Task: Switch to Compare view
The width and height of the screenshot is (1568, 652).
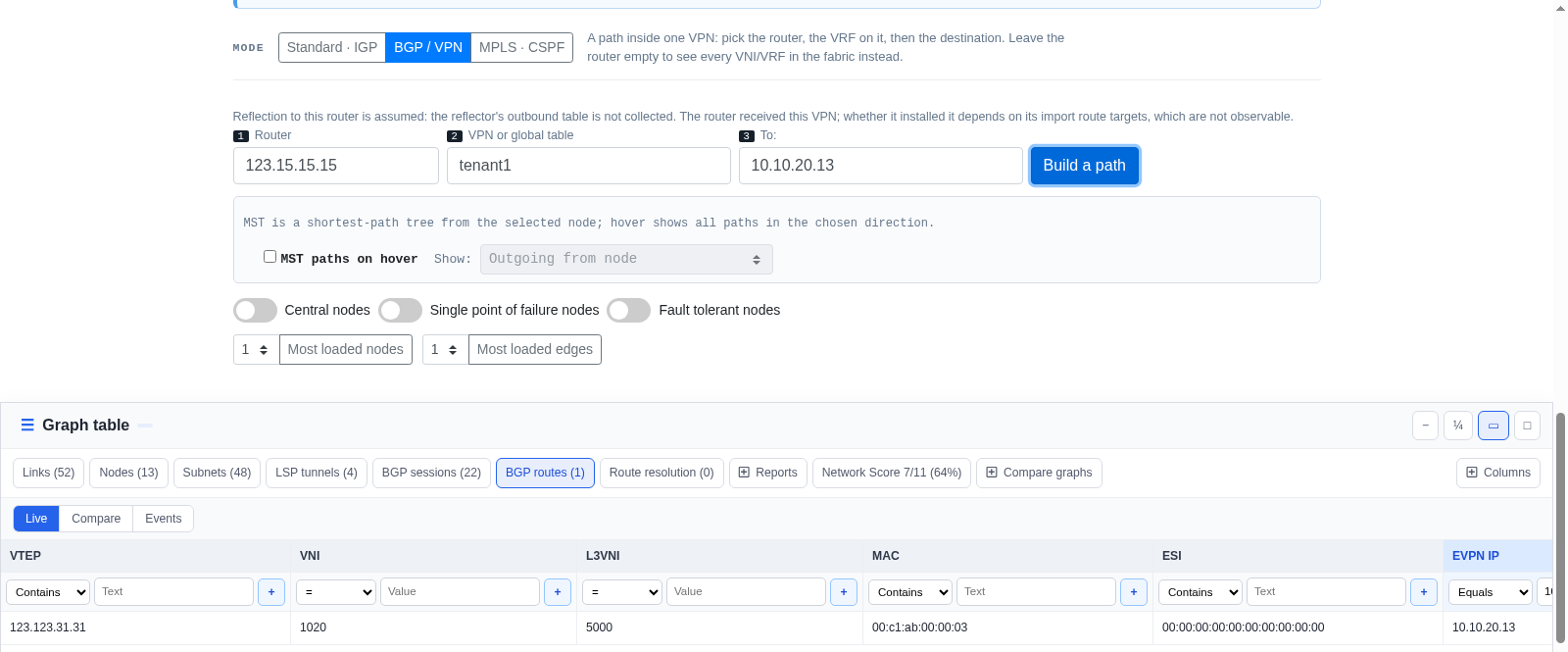Action: (x=96, y=519)
